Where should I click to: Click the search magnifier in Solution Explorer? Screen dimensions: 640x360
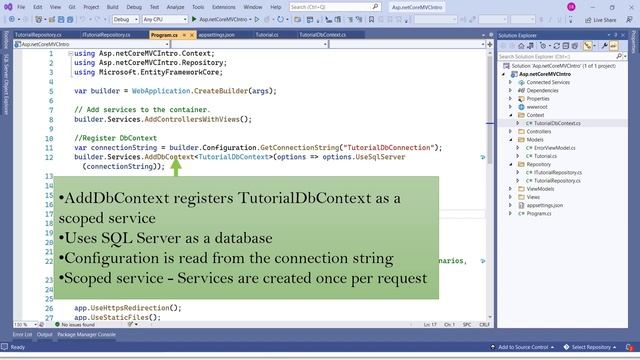point(619,56)
